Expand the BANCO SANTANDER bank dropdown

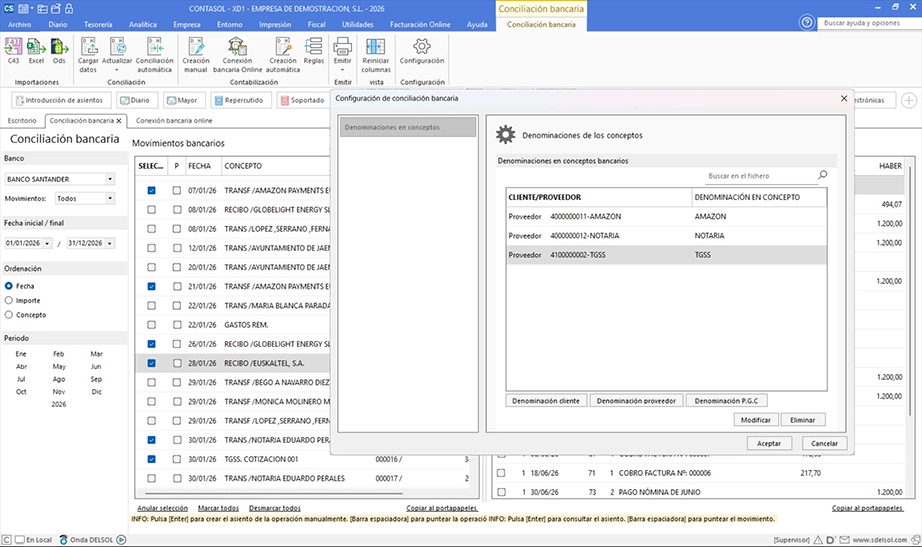pyautogui.click(x=110, y=179)
